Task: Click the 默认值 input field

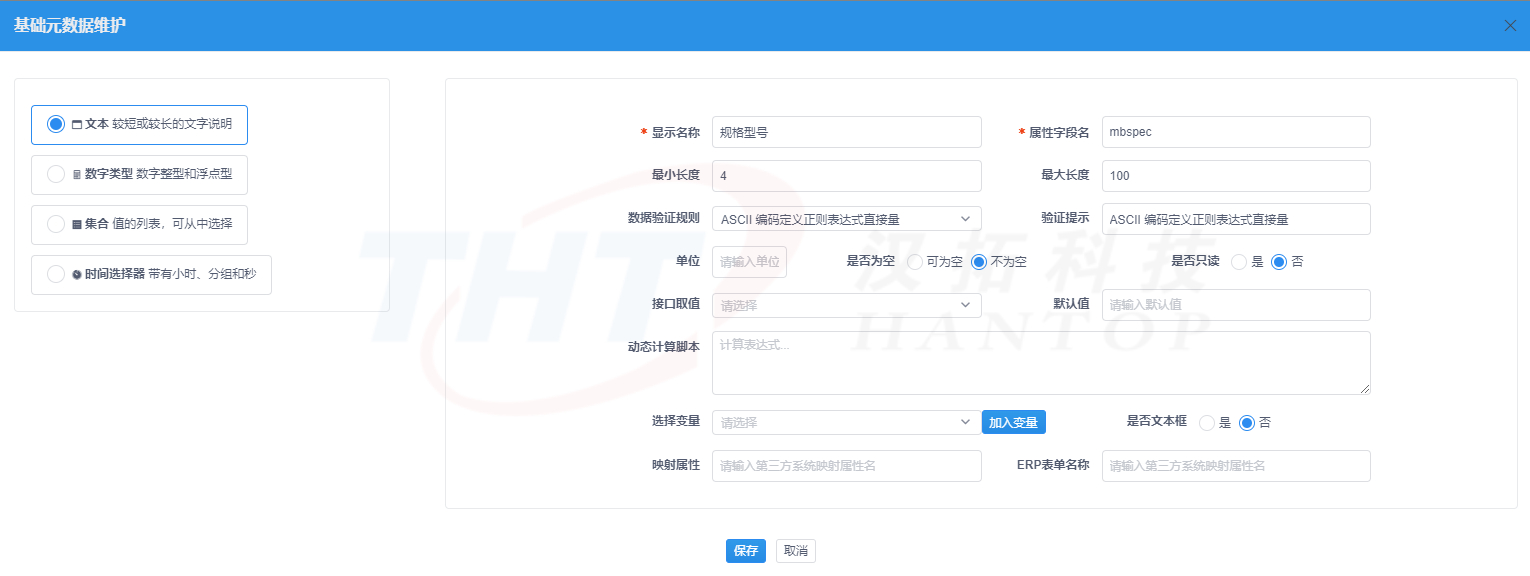Action: click(1236, 305)
